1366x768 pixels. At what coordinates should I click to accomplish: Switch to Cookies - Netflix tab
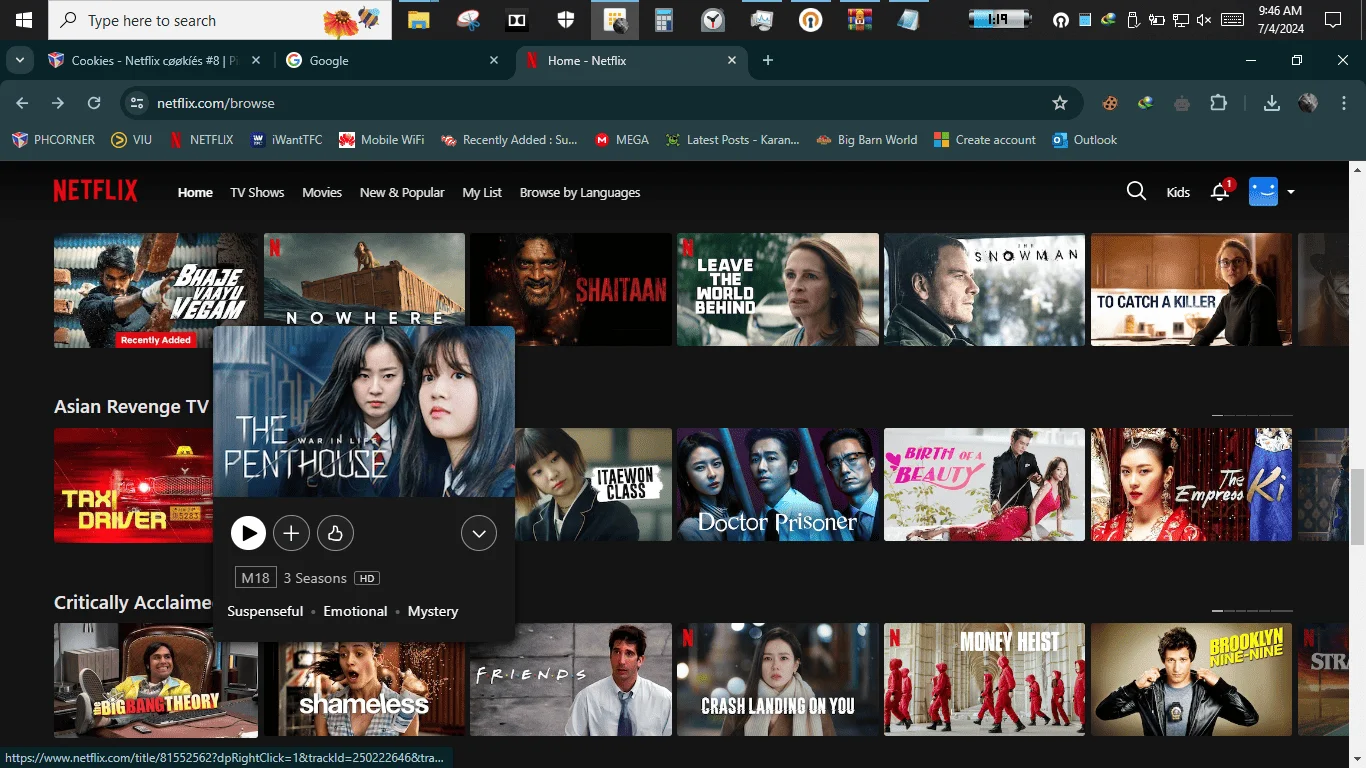[155, 60]
